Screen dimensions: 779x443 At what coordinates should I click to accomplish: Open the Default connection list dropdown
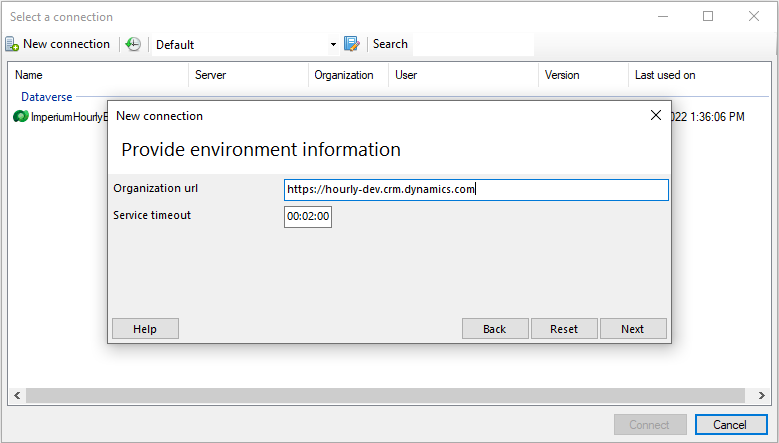click(333, 45)
